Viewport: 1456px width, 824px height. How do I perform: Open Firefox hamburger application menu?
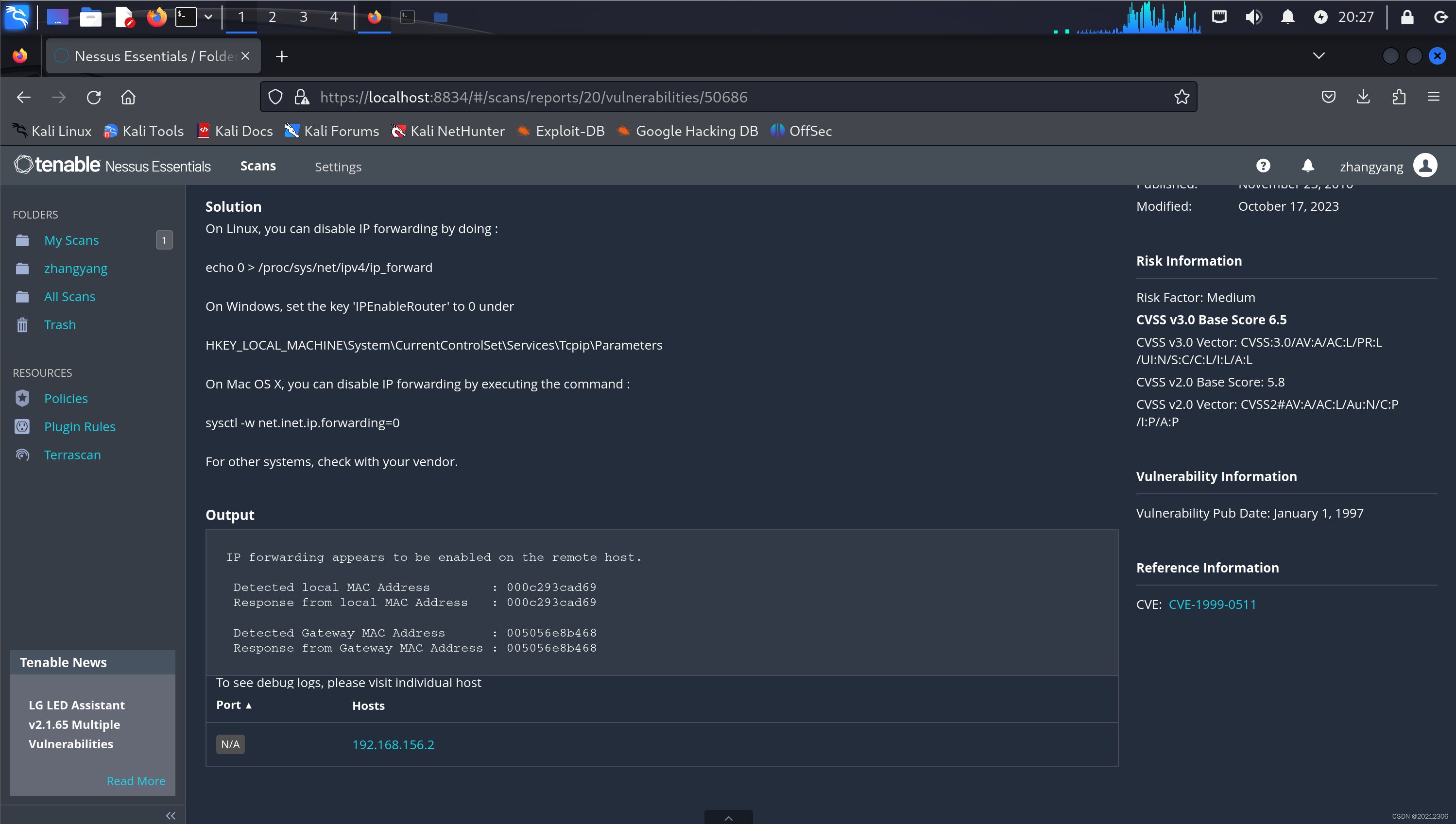click(1433, 97)
